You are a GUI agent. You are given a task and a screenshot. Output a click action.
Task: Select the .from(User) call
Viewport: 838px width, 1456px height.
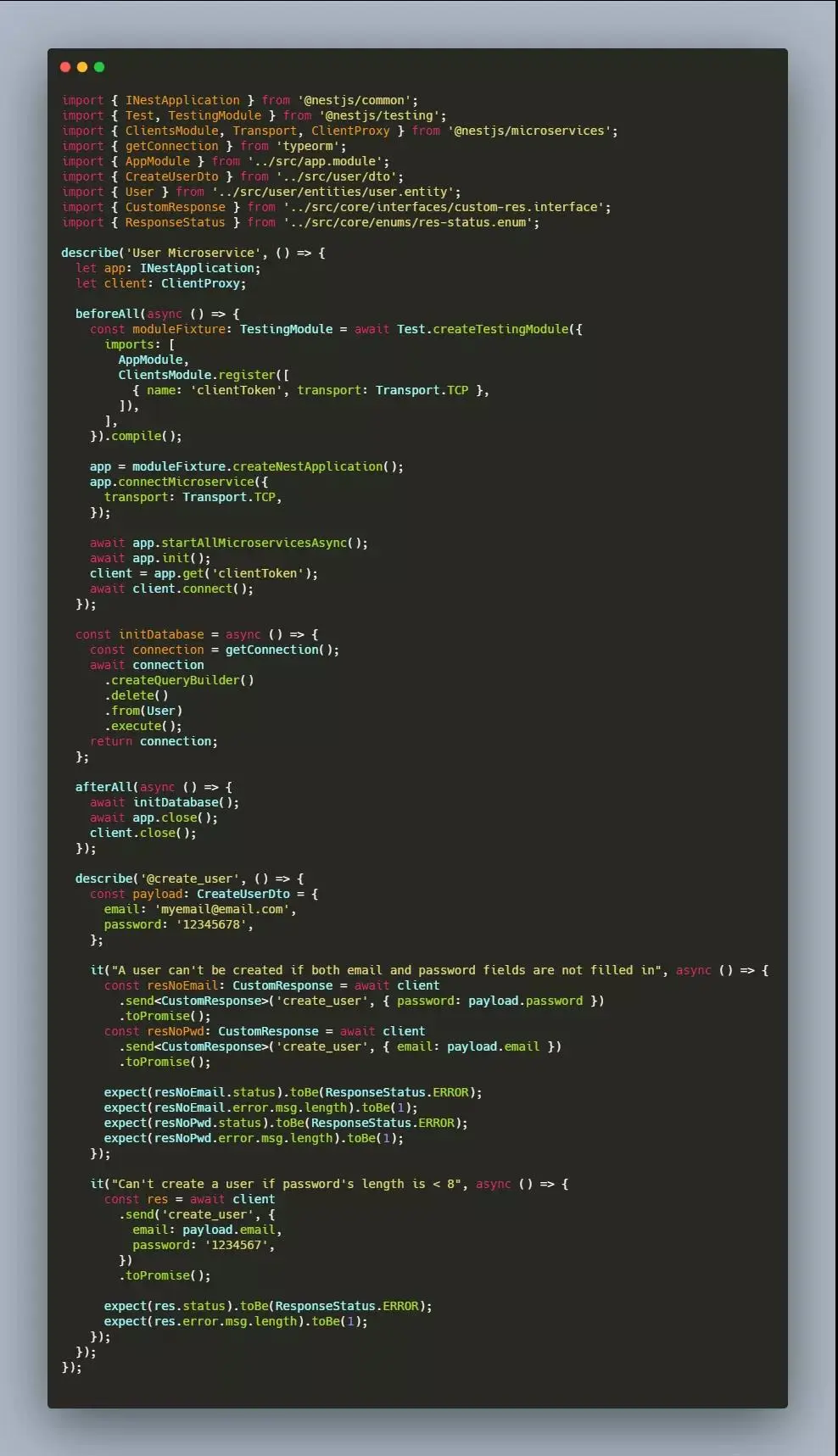tap(143, 711)
